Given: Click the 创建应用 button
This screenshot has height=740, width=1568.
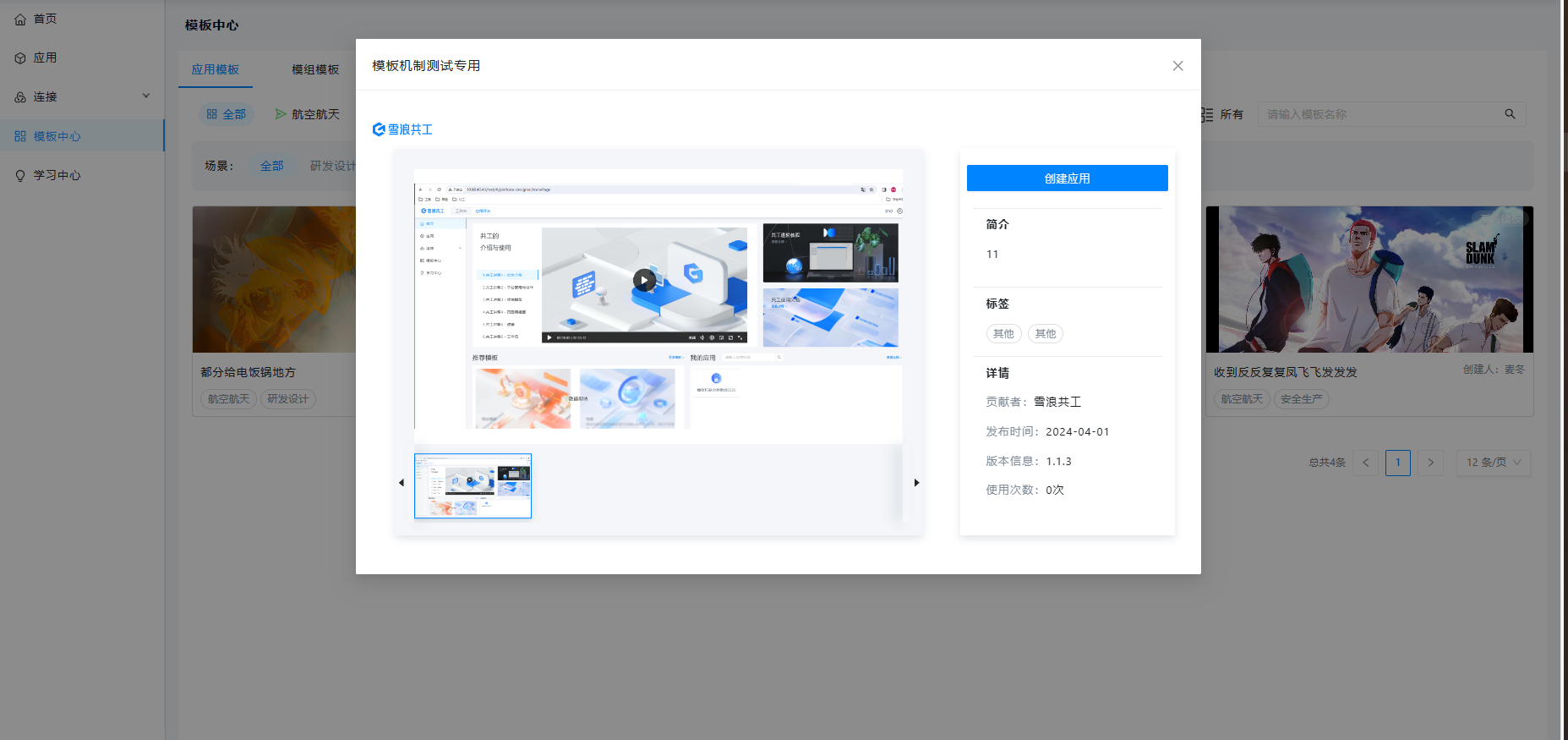Looking at the screenshot, I should coord(1067,178).
